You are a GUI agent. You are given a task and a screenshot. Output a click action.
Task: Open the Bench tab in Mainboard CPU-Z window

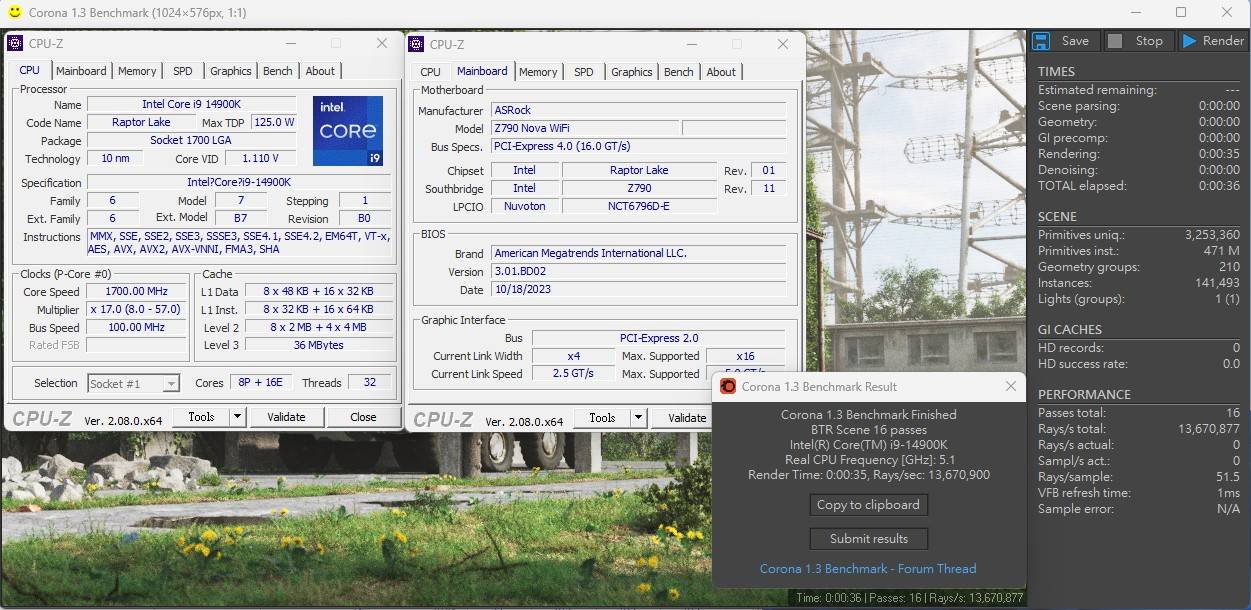(x=678, y=72)
